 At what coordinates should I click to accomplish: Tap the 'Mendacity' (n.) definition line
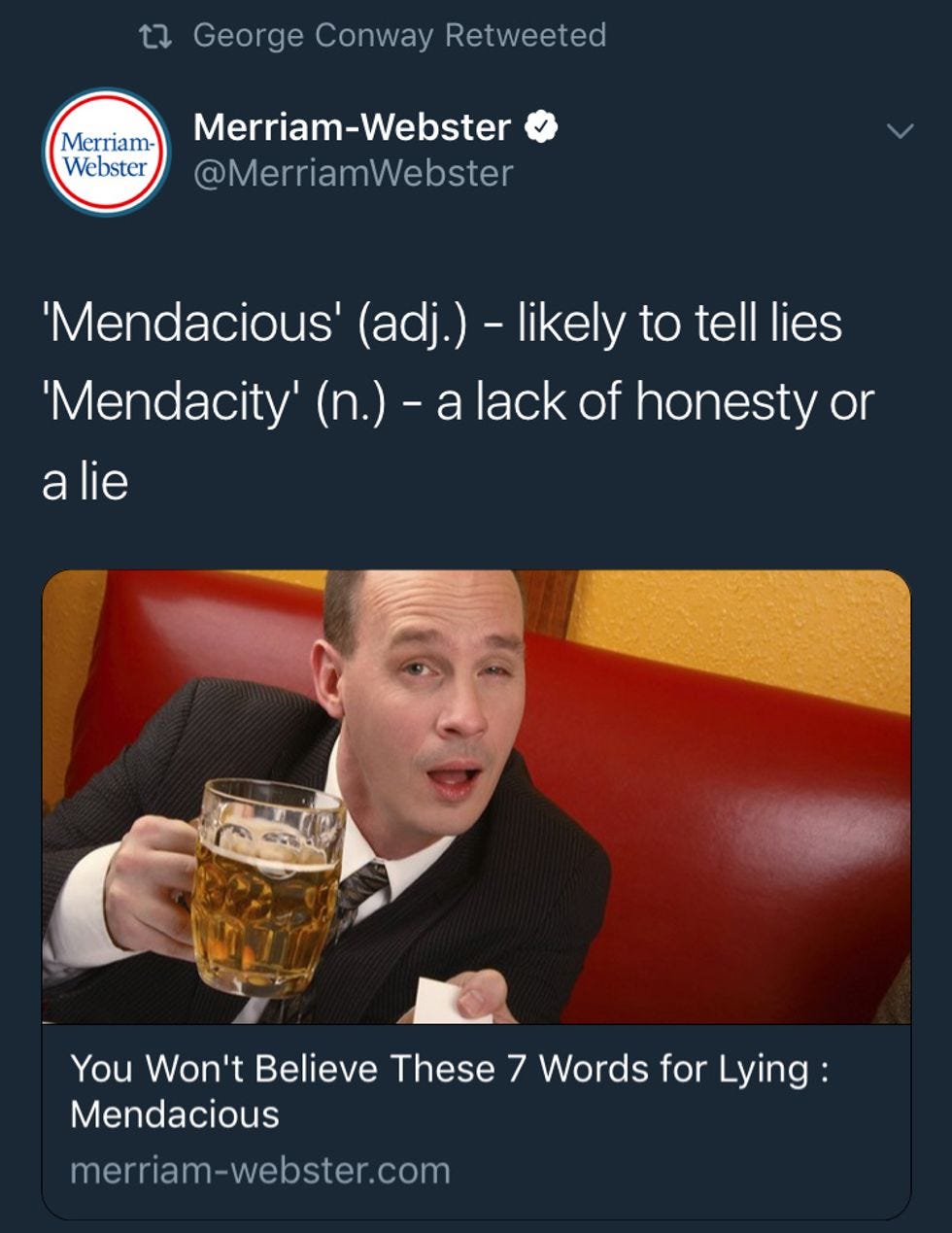[458, 402]
